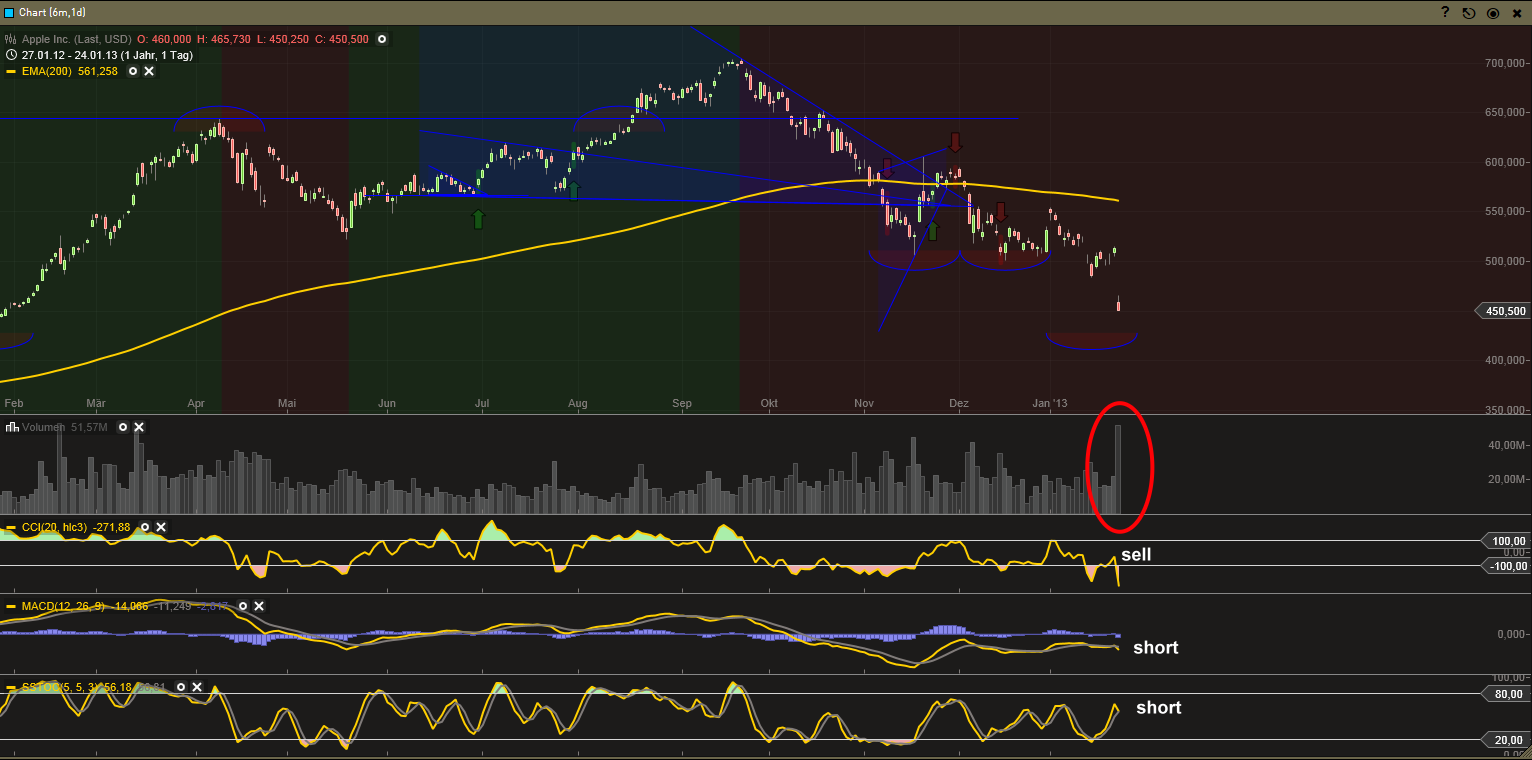The width and height of the screenshot is (1532, 760).
Task: Remove the SSTOC indicator panel
Action: point(197,688)
